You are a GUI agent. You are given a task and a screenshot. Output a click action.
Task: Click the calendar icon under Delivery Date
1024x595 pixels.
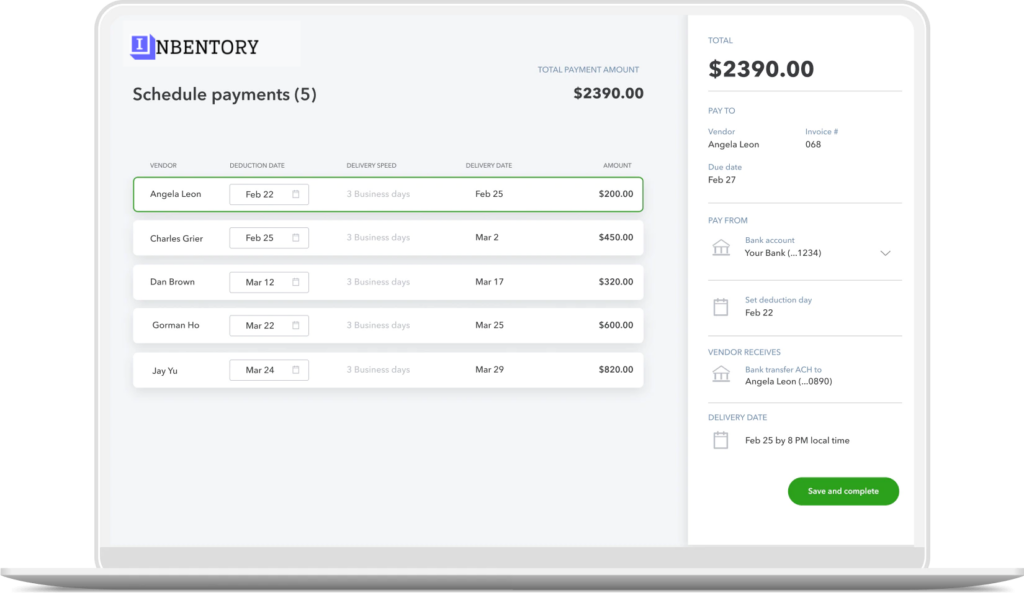[x=720, y=440]
